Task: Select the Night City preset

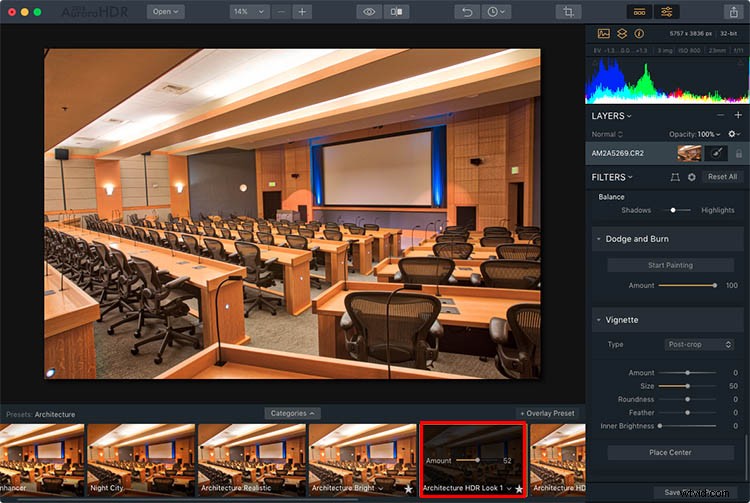Action: point(141,460)
